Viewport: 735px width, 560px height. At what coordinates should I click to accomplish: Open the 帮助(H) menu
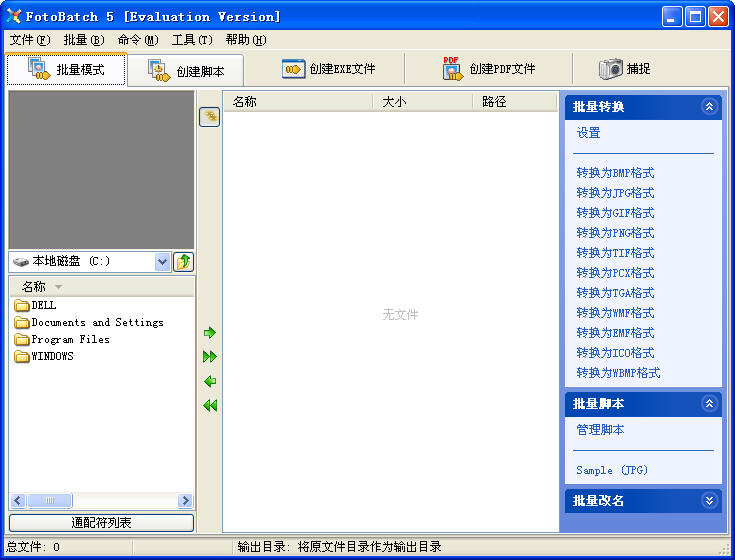(246, 40)
